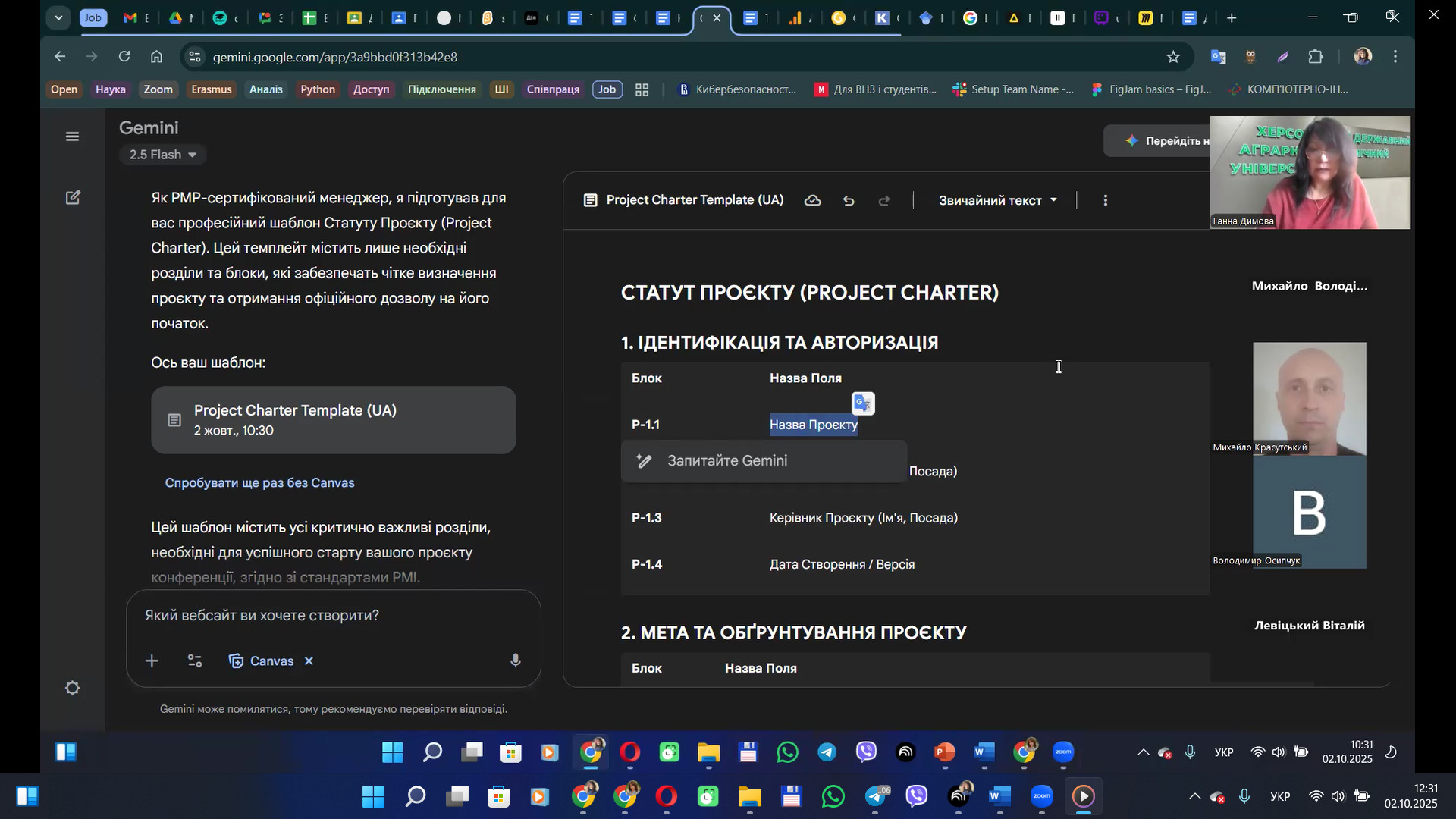Image resolution: width=1456 pixels, height=819 pixels.
Task: Open the Python bookmarks folder
Action: 317,89
